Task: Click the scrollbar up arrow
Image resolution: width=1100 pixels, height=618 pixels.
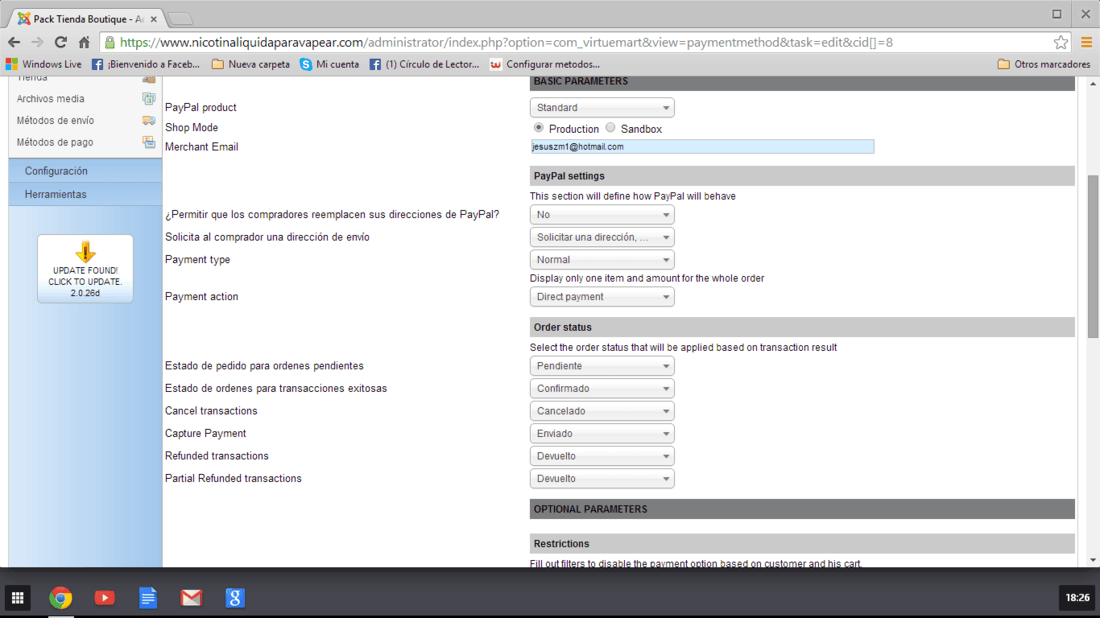Action: point(1093,83)
